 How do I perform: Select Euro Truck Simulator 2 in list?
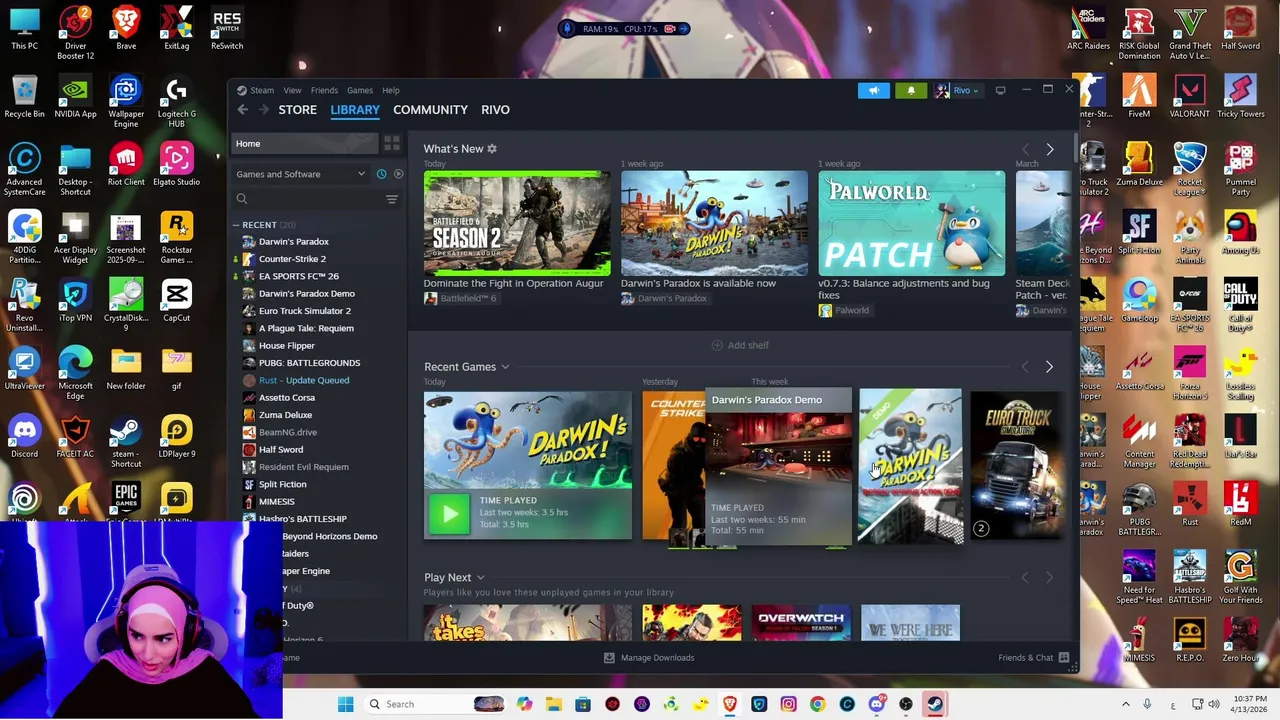coord(304,311)
